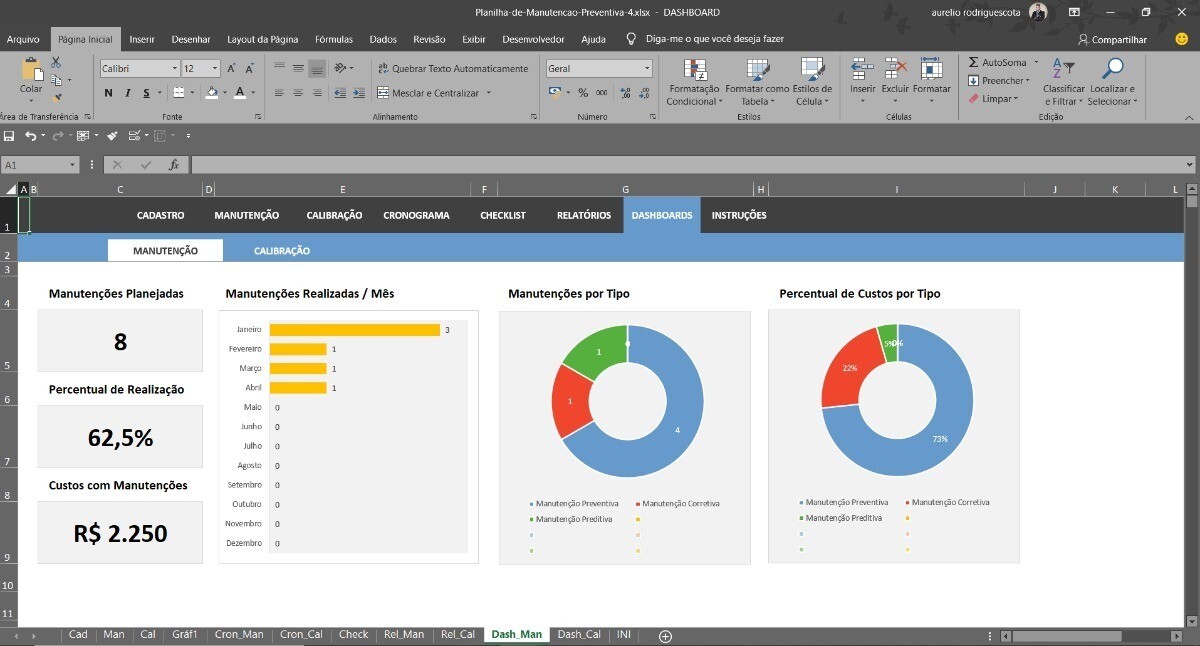Toggle bold formatting (N)
The width and height of the screenshot is (1200, 646).
pyautogui.click(x=109, y=93)
